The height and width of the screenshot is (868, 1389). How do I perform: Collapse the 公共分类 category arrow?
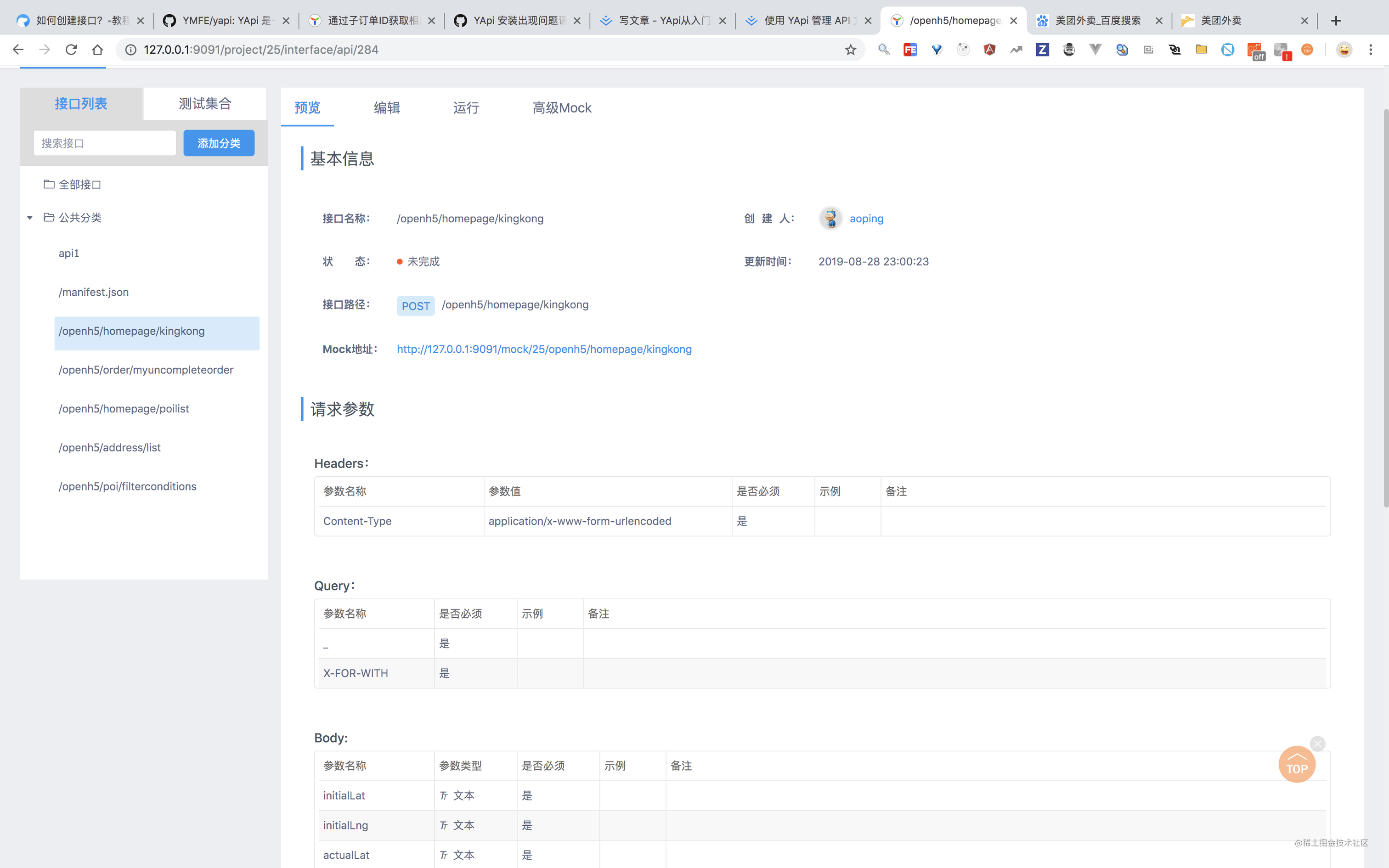pos(30,218)
